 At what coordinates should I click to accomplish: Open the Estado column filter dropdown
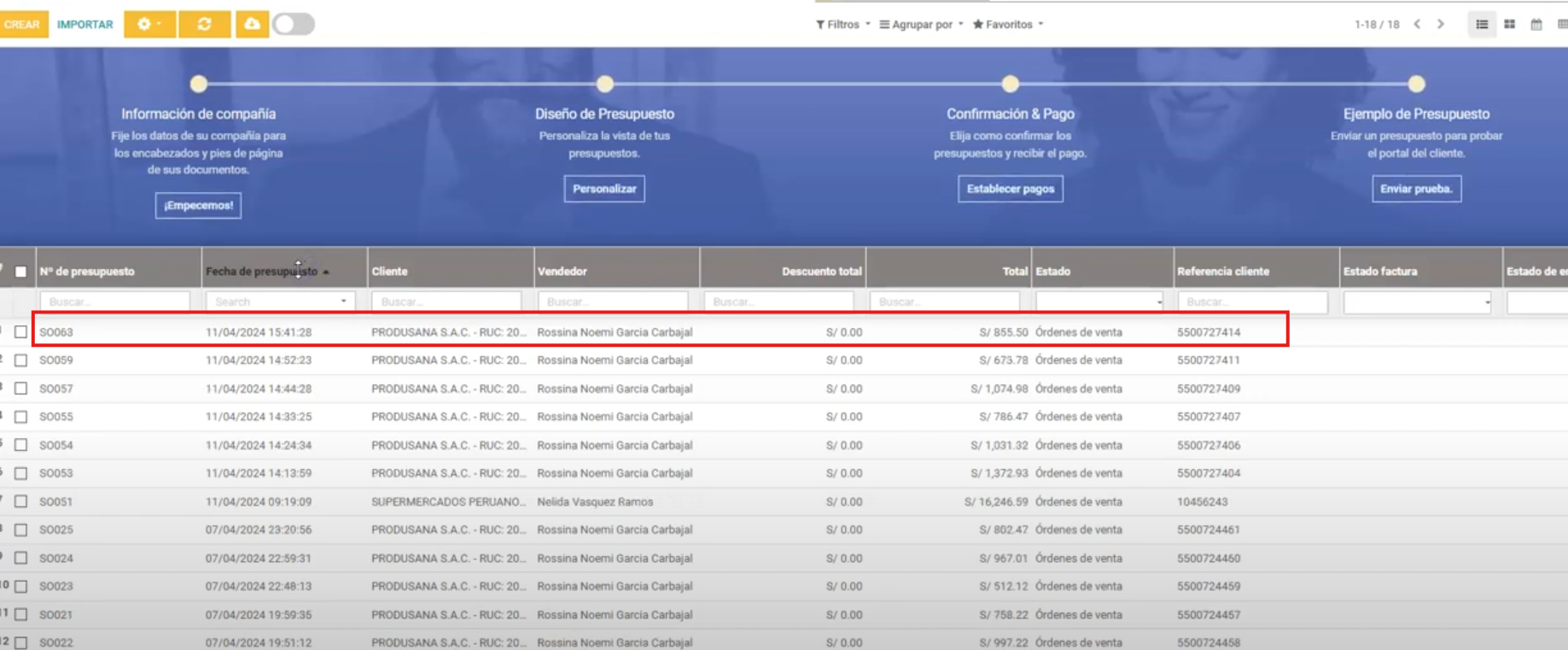pyautogui.click(x=1099, y=302)
